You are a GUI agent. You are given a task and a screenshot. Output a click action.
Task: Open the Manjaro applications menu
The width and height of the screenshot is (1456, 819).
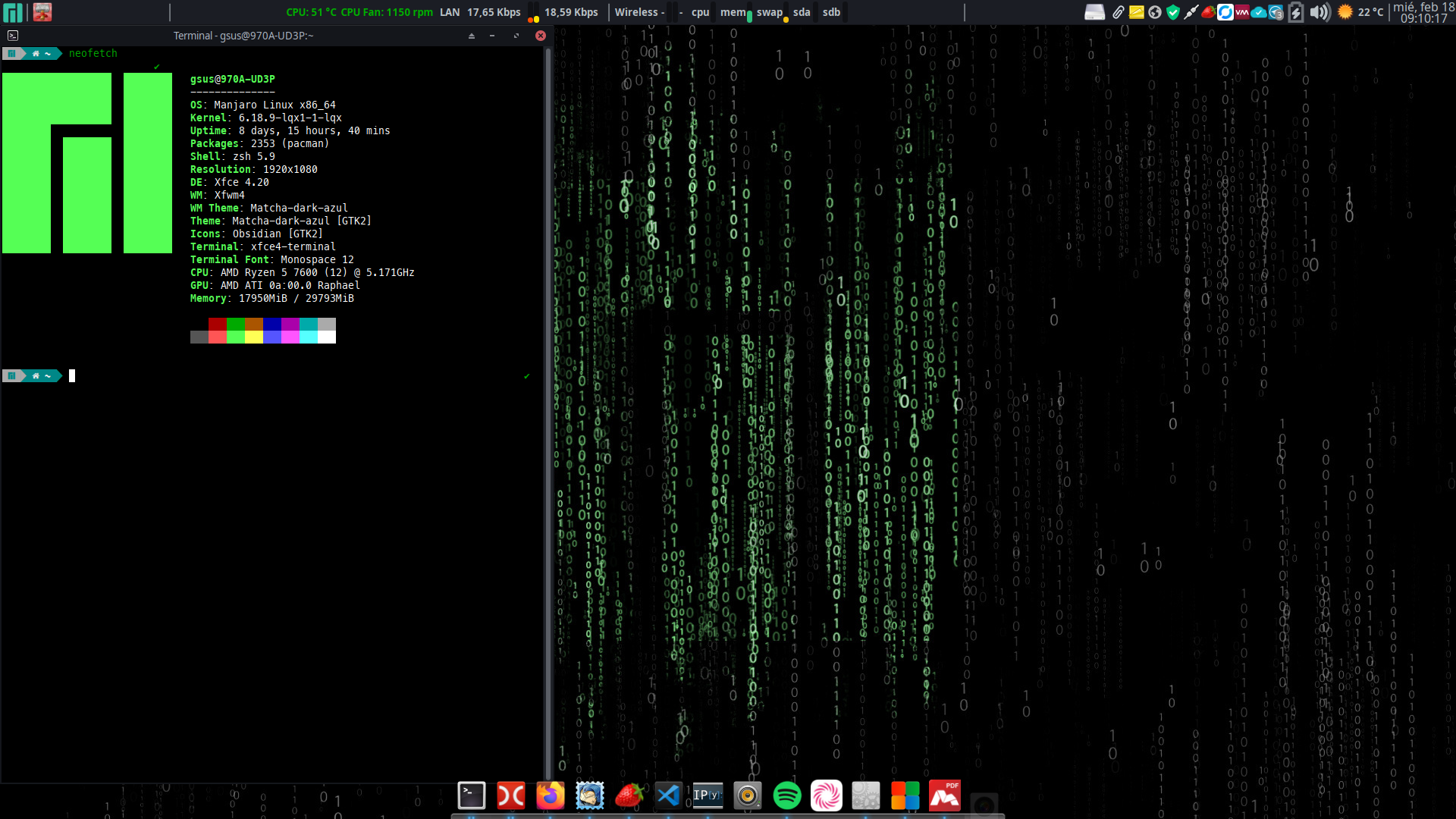click(x=13, y=12)
